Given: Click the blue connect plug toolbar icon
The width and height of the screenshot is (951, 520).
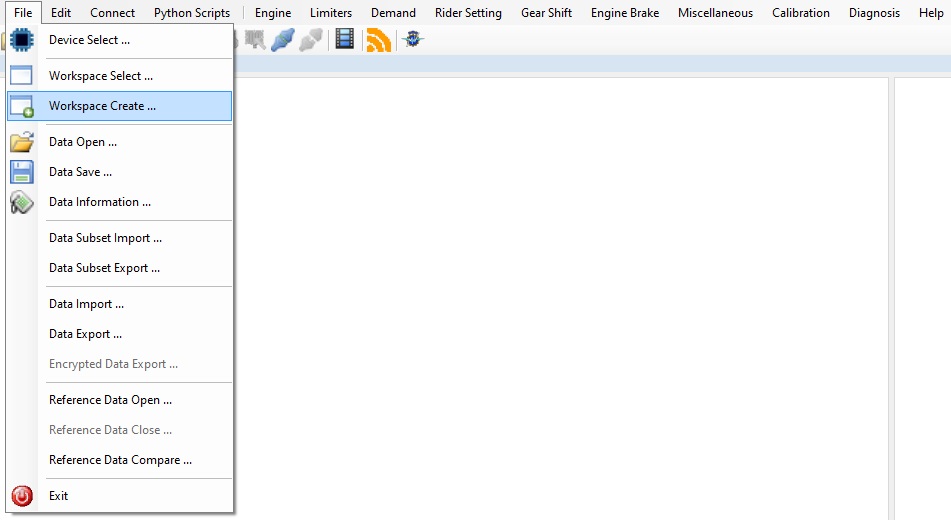Looking at the screenshot, I should 283,40.
